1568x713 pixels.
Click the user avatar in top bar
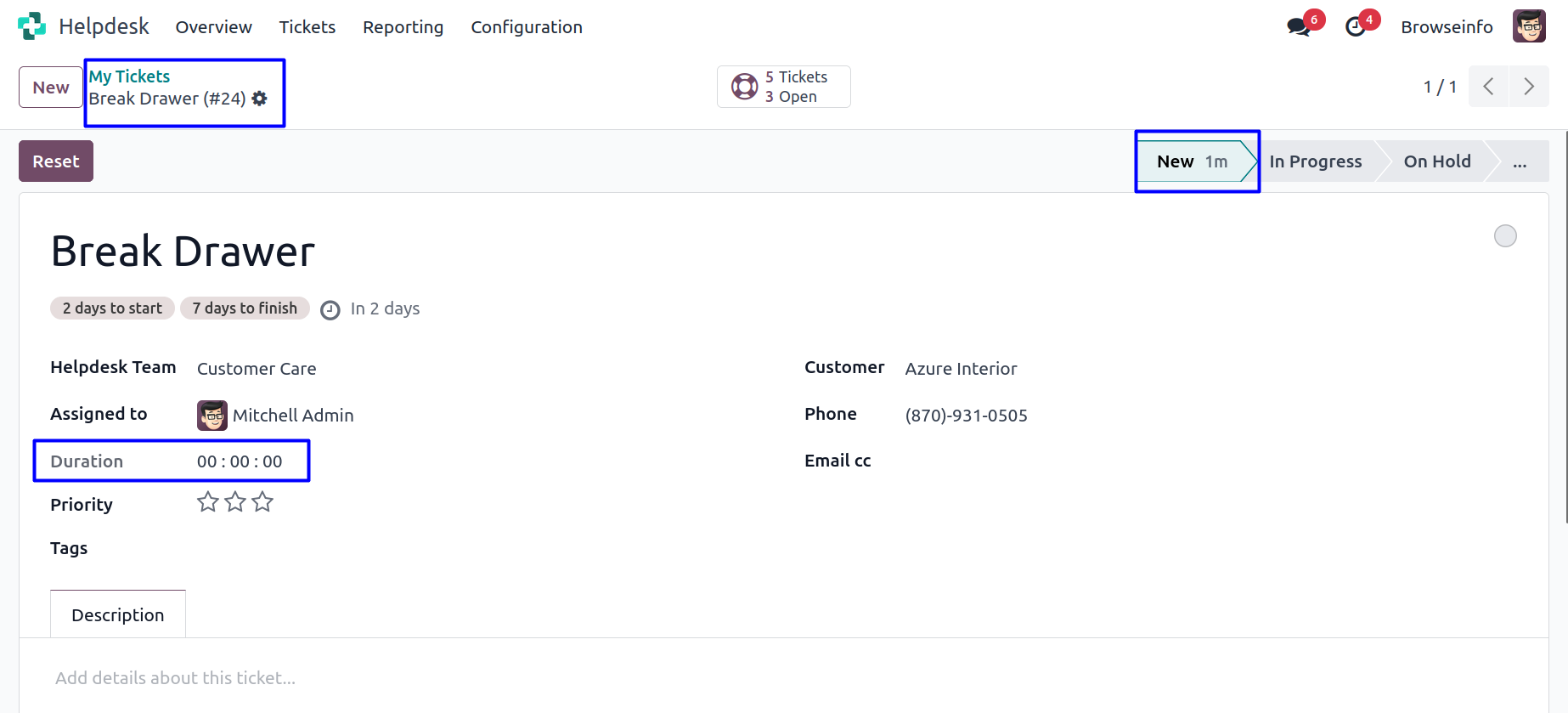point(1529,26)
